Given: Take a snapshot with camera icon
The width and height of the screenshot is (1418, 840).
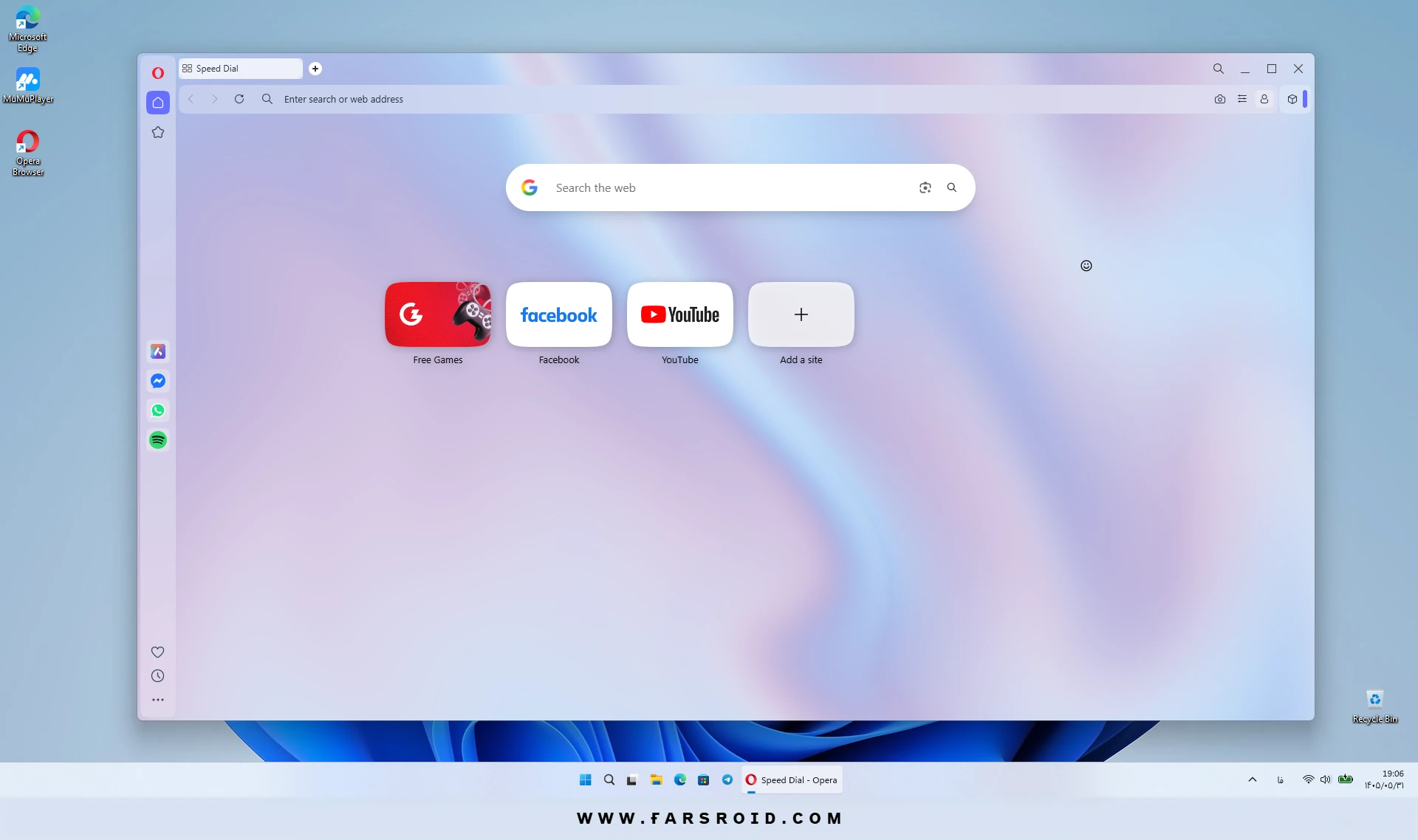Looking at the screenshot, I should pos(1220,99).
